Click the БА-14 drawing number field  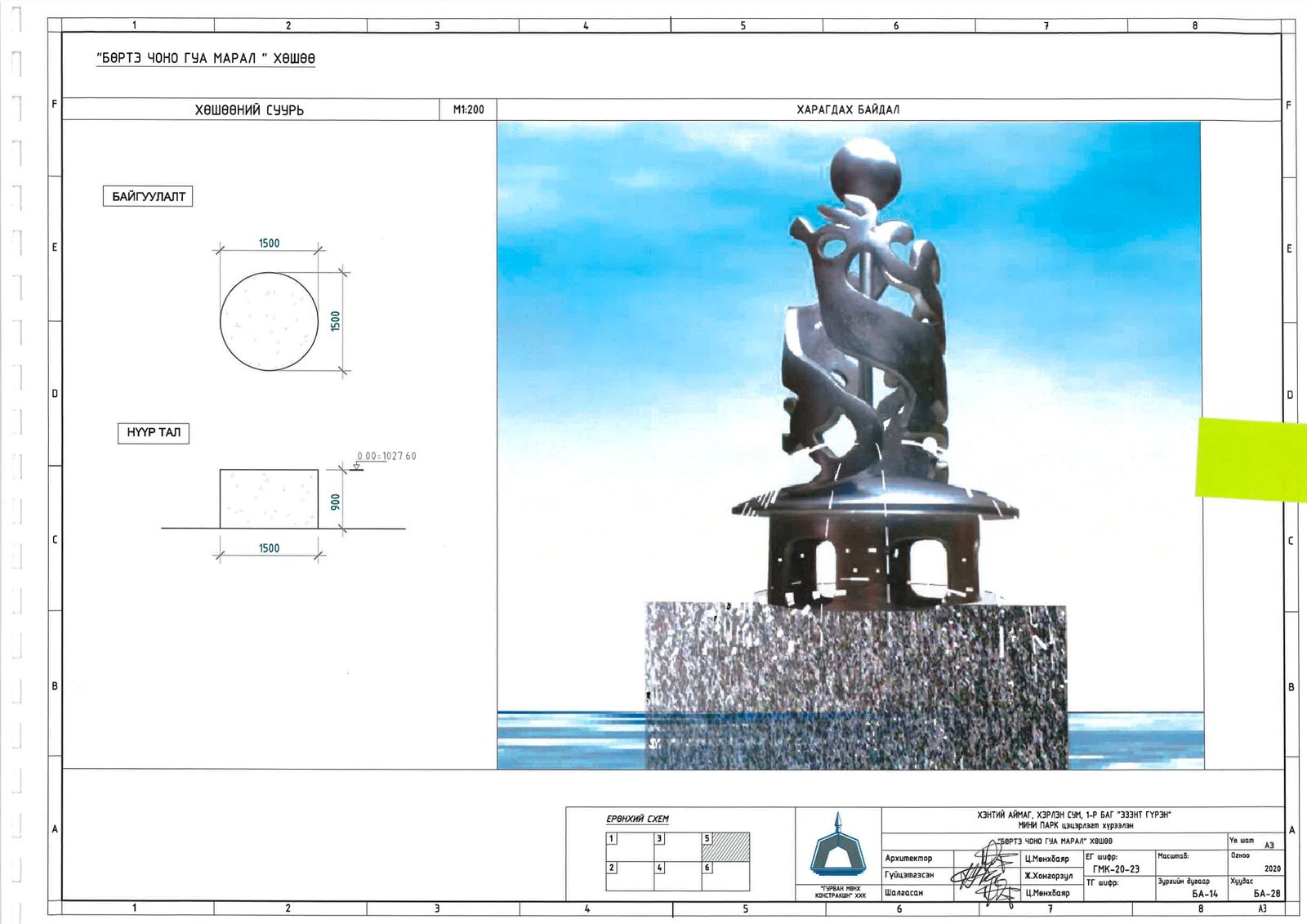pyautogui.click(x=1204, y=894)
